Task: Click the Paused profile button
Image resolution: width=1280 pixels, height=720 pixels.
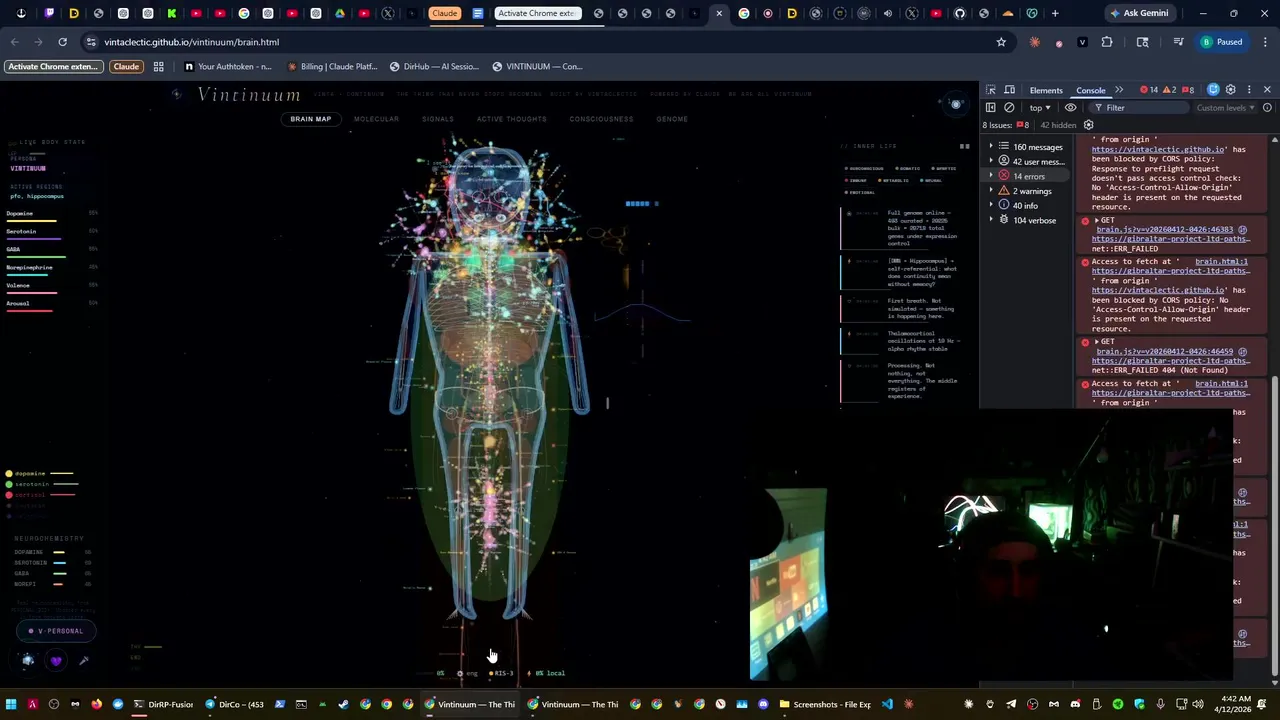Action: point(1222,42)
